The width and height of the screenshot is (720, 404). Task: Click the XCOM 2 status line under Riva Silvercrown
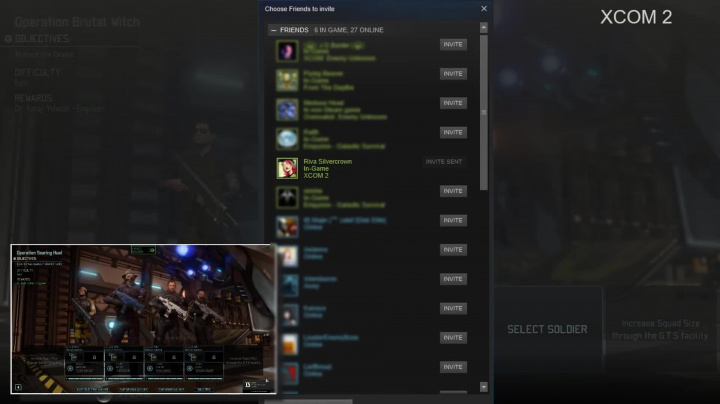click(x=315, y=176)
